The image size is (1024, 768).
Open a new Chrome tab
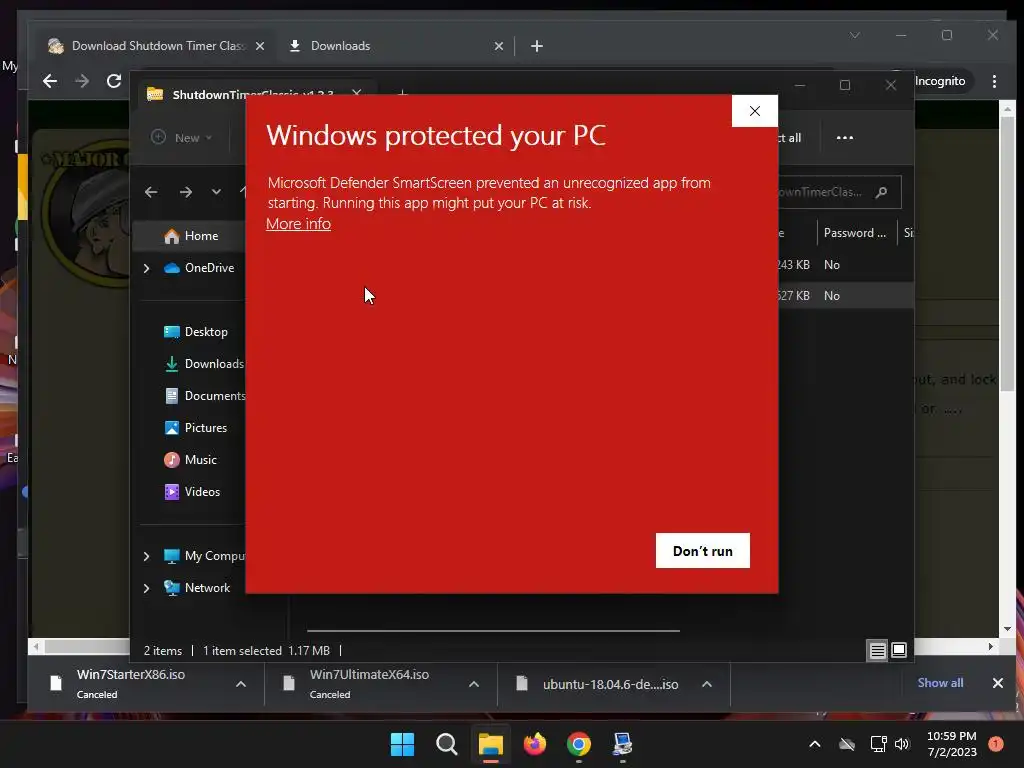pos(537,46)
